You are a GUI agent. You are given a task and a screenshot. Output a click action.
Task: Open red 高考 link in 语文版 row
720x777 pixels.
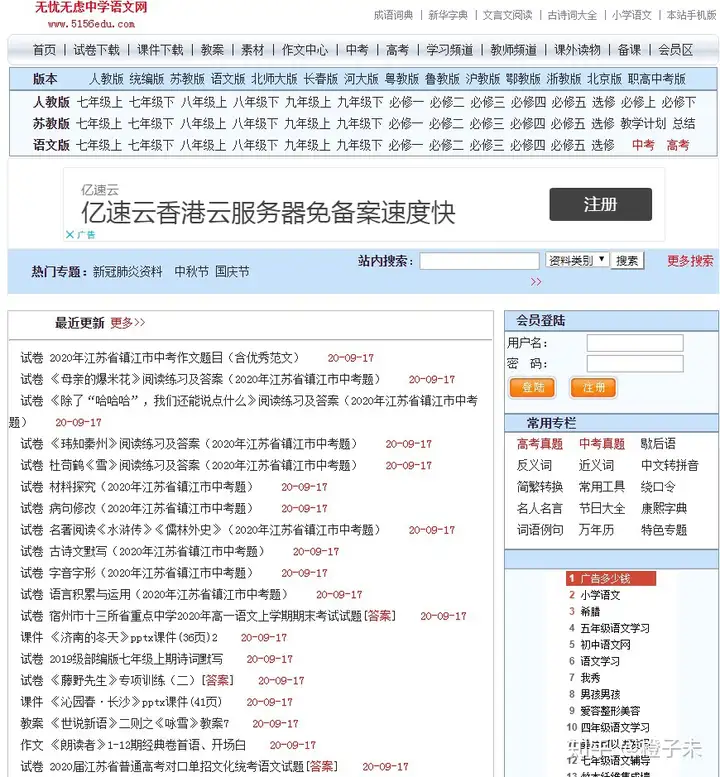678,145
